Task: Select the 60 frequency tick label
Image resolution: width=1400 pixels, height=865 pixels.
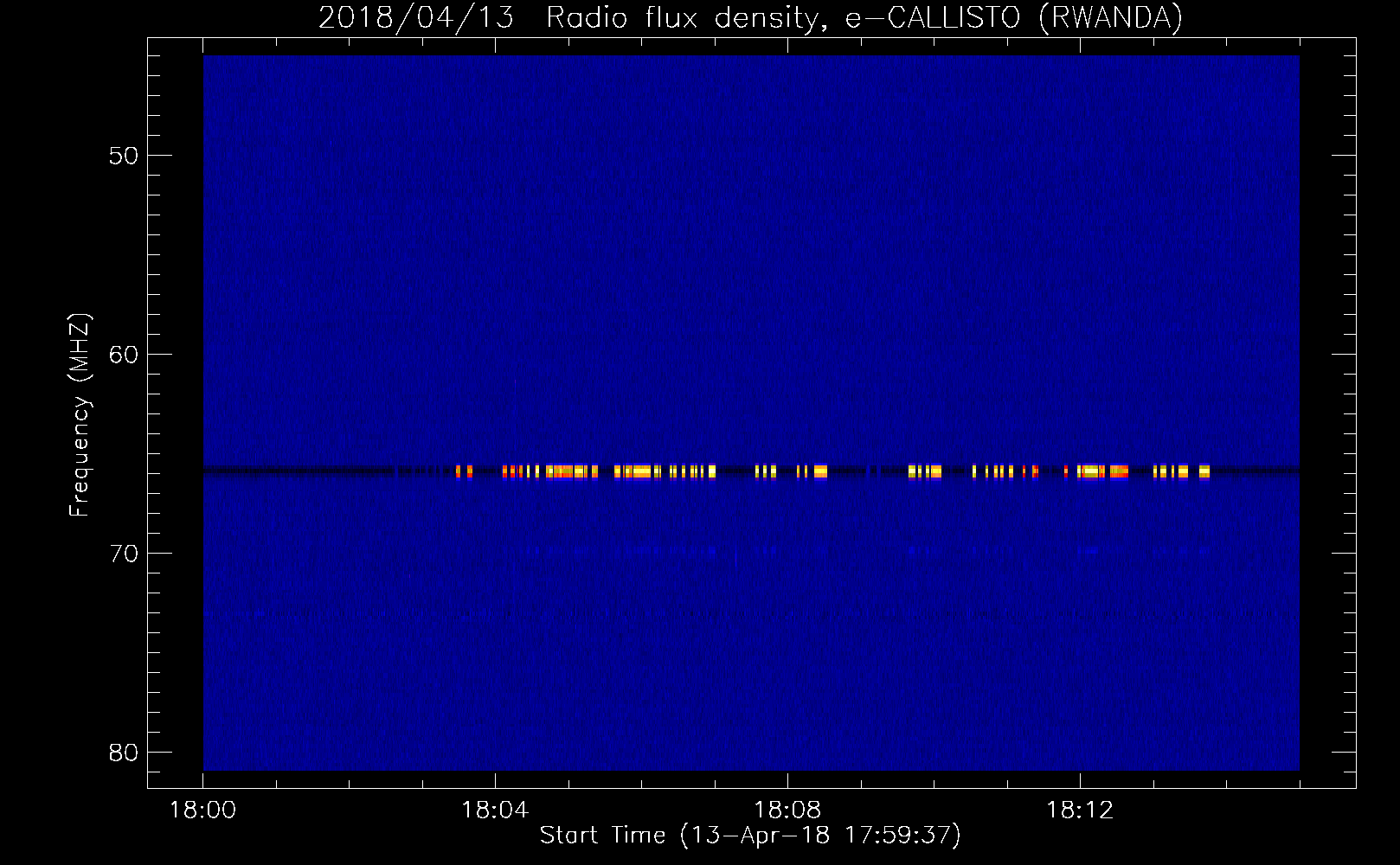Action: click(125, 355)
